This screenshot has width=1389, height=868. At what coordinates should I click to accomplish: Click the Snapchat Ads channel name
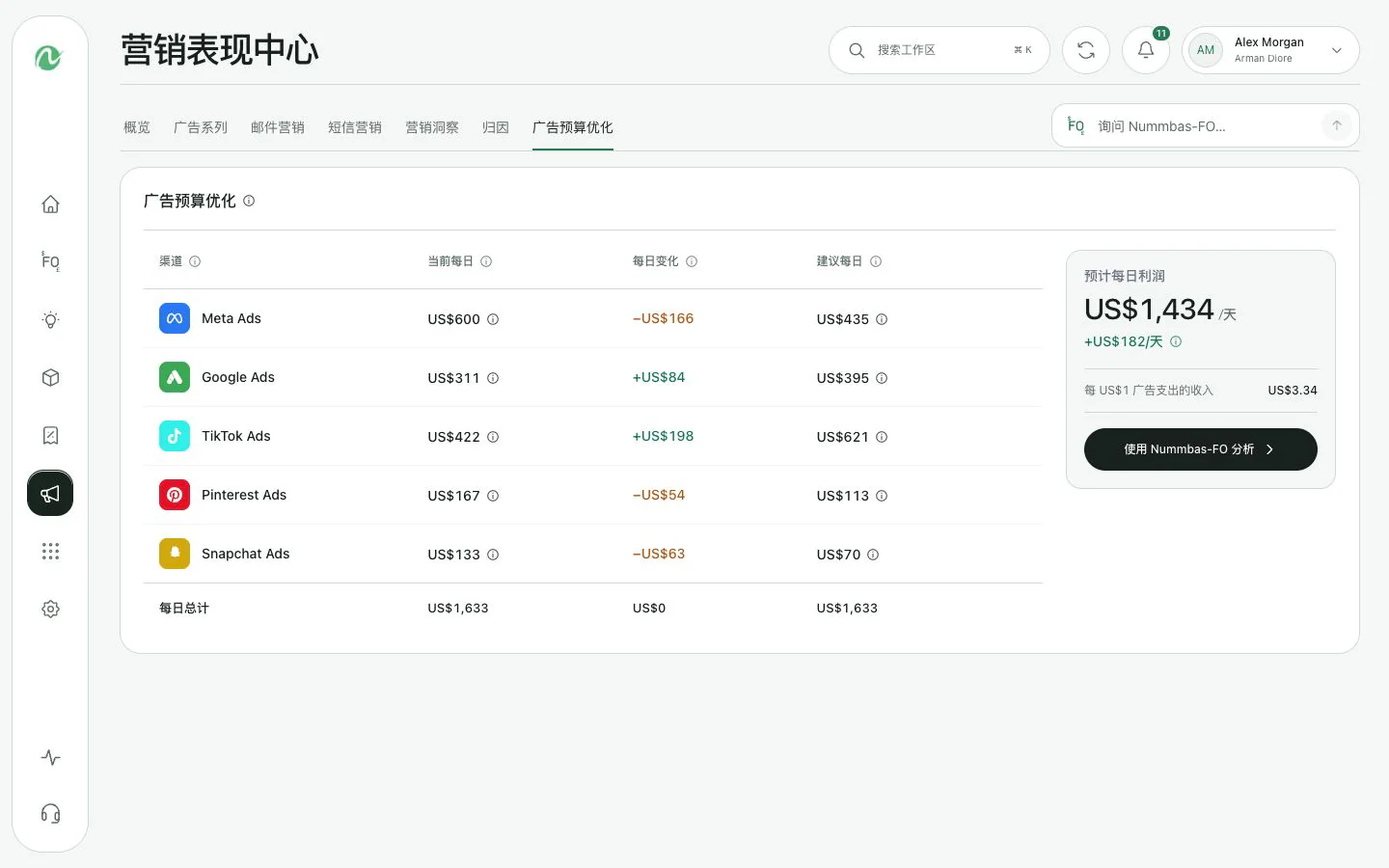pos(246,554)
